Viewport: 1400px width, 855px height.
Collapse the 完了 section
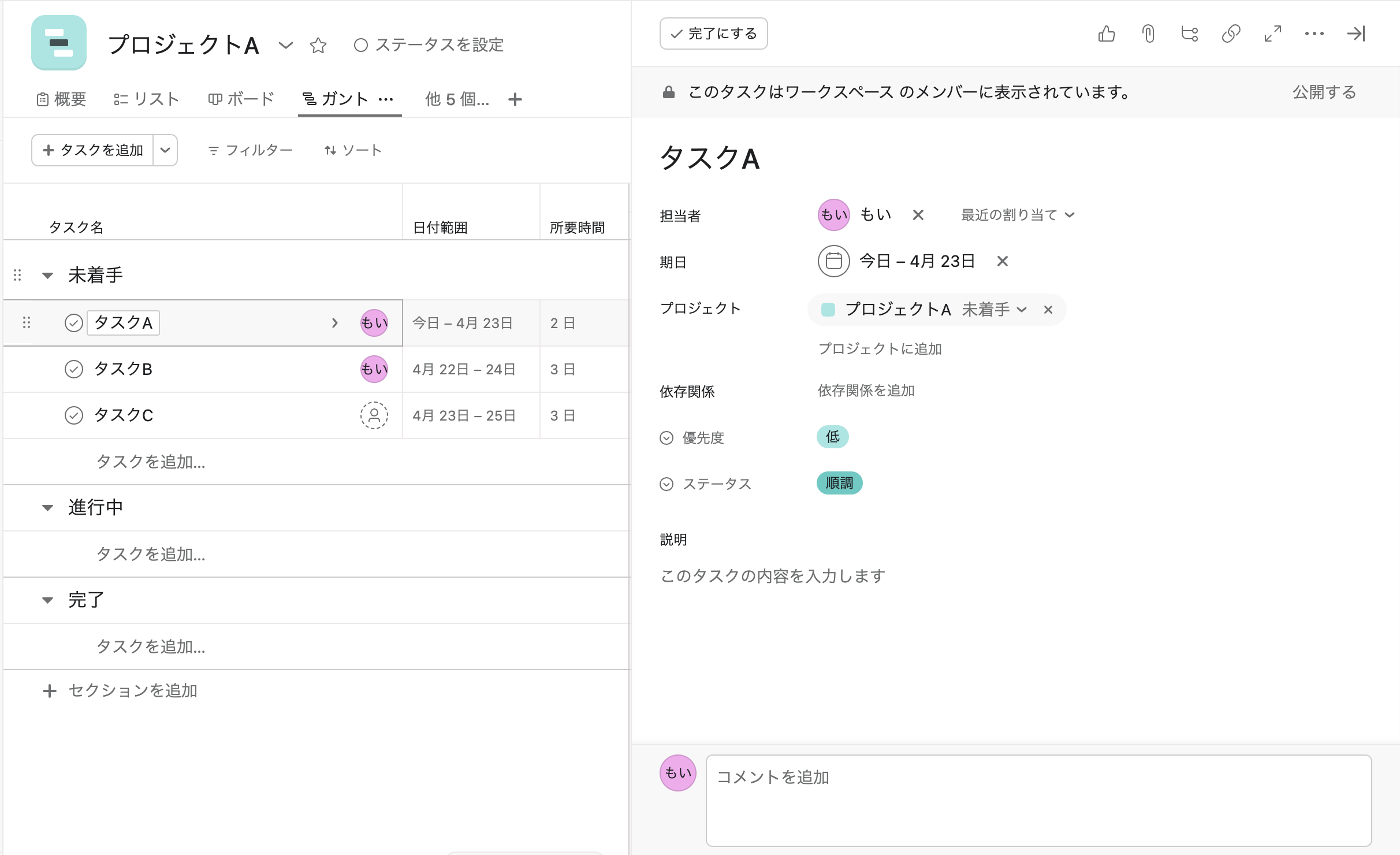click(48, 600)
